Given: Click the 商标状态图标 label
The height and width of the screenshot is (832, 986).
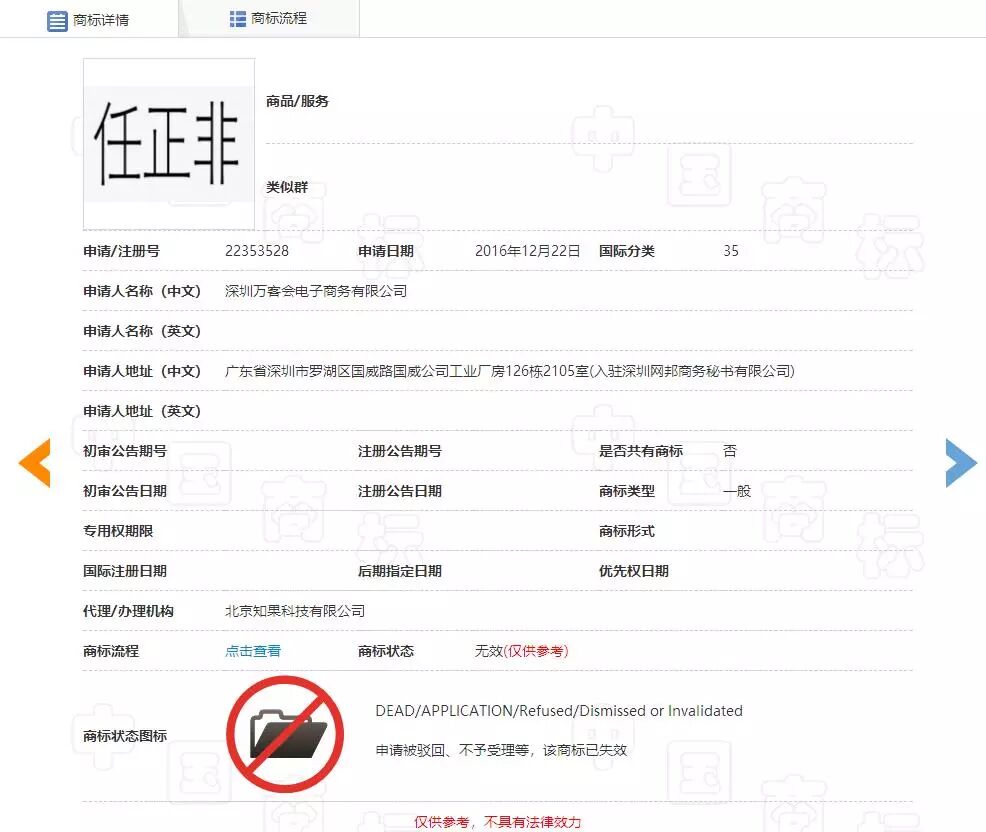Looking at the screenshot, I should [x=125, y=736].
